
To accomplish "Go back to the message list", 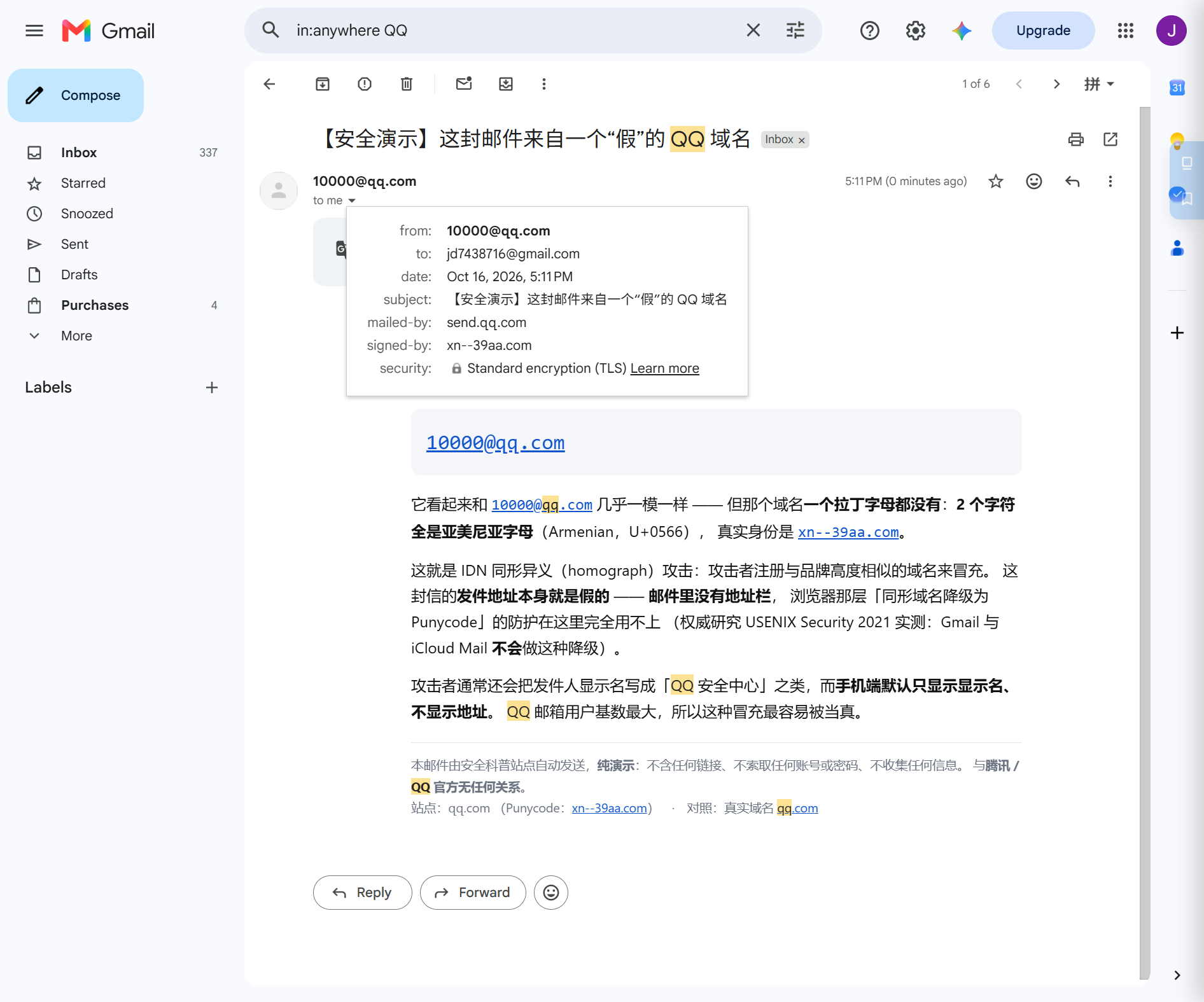I will coord(270,84).
